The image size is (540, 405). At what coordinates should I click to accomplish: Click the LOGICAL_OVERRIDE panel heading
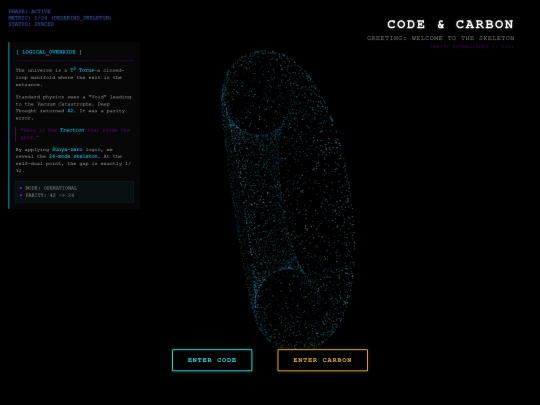[49, 52]
